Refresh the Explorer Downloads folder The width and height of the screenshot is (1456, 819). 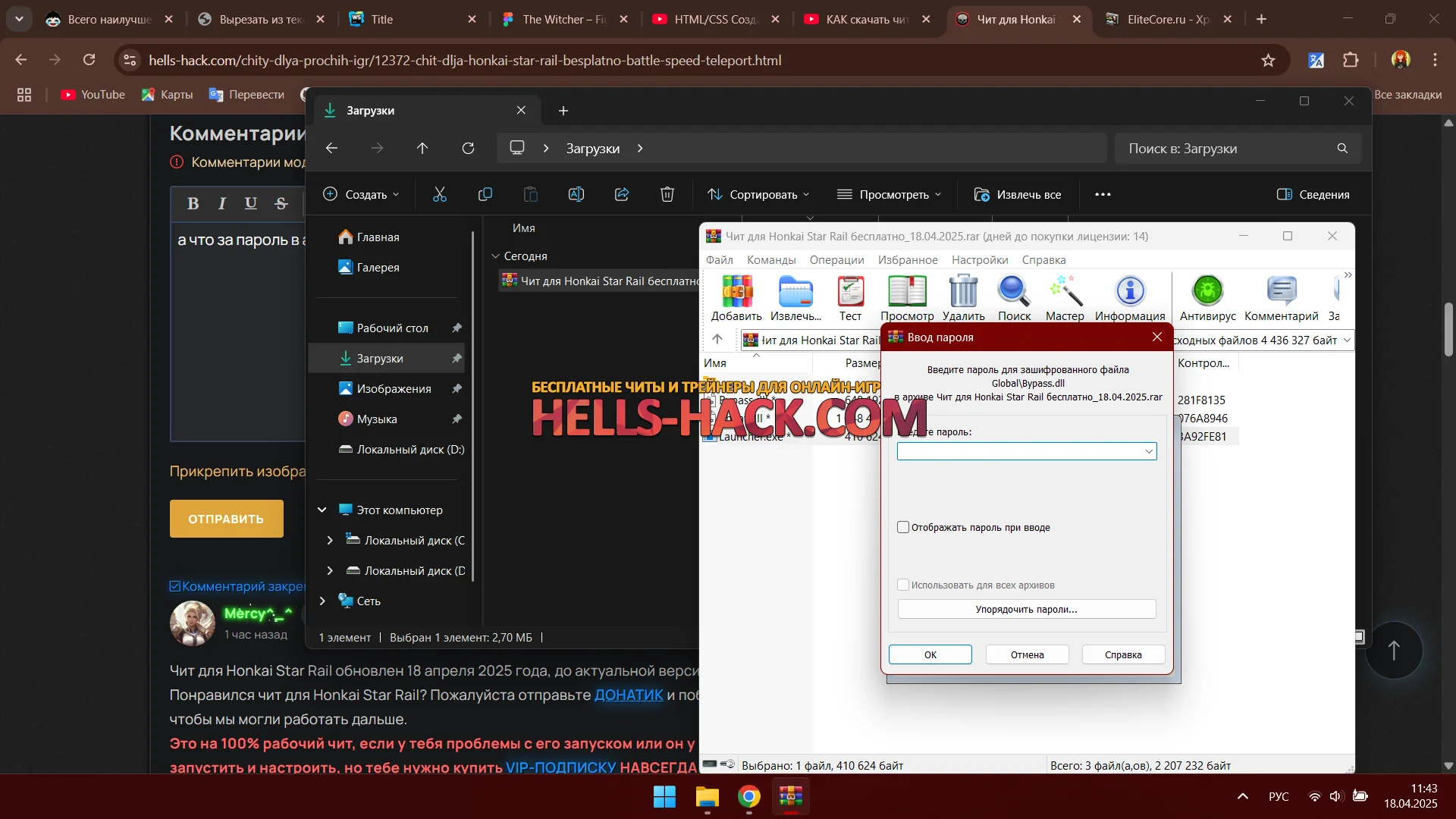(x=468, y=149)
